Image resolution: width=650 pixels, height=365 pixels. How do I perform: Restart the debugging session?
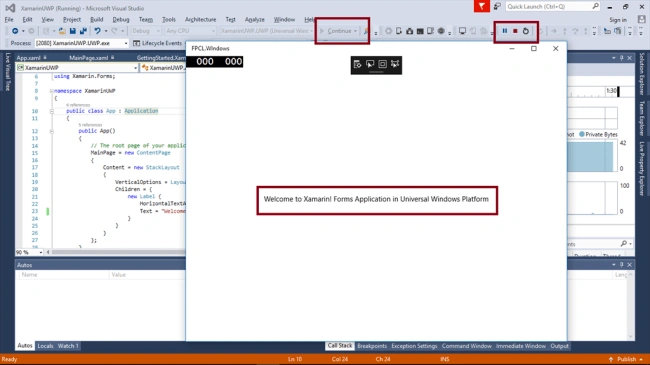[x=526, y=31]
